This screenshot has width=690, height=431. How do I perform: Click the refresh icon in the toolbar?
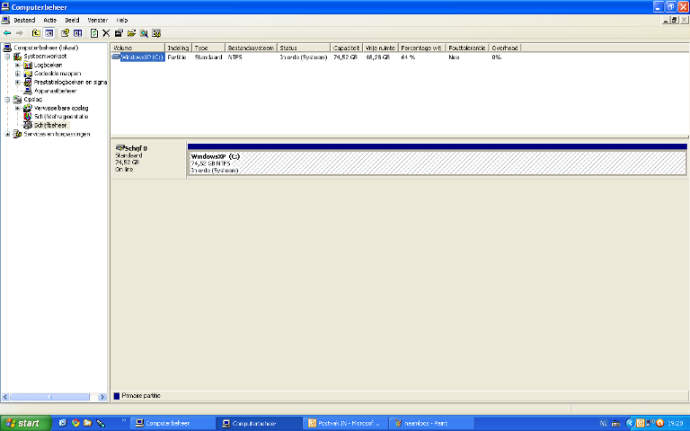(94, 33)
